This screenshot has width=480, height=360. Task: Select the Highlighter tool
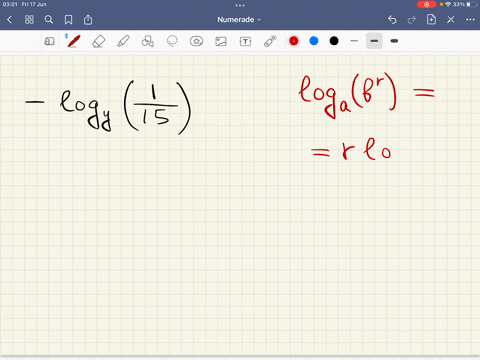(x=123, y=41)
